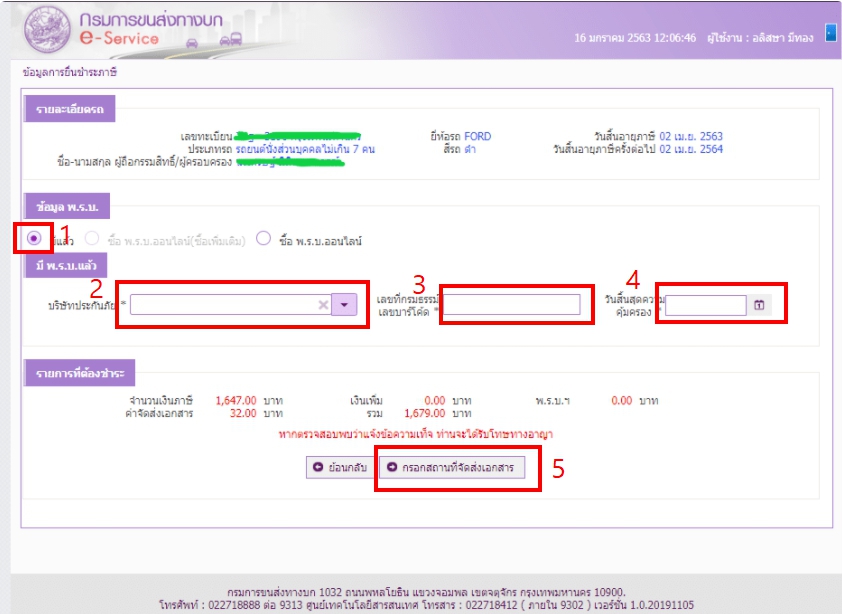Image resolution: width=842 pixels, height=614 pixels.
Task: Open the calendar picker for coverage end date
Action: [x=759, y=305]
